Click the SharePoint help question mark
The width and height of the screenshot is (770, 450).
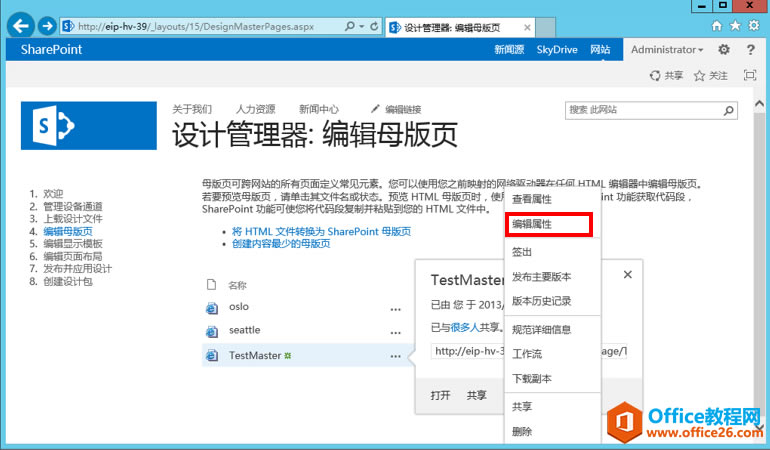(750, 50)
